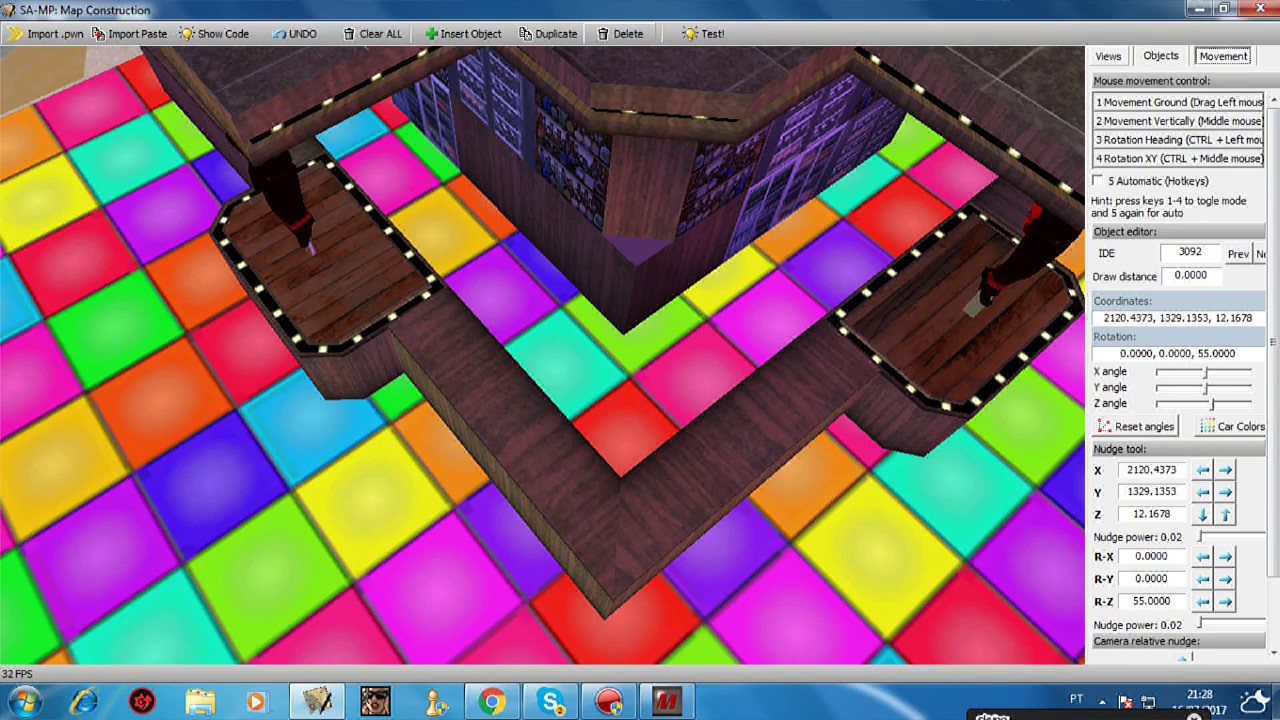Nudge X with the right arrow
Image resolution: width=1280 pixels, height=720 pixels.
1225,470
